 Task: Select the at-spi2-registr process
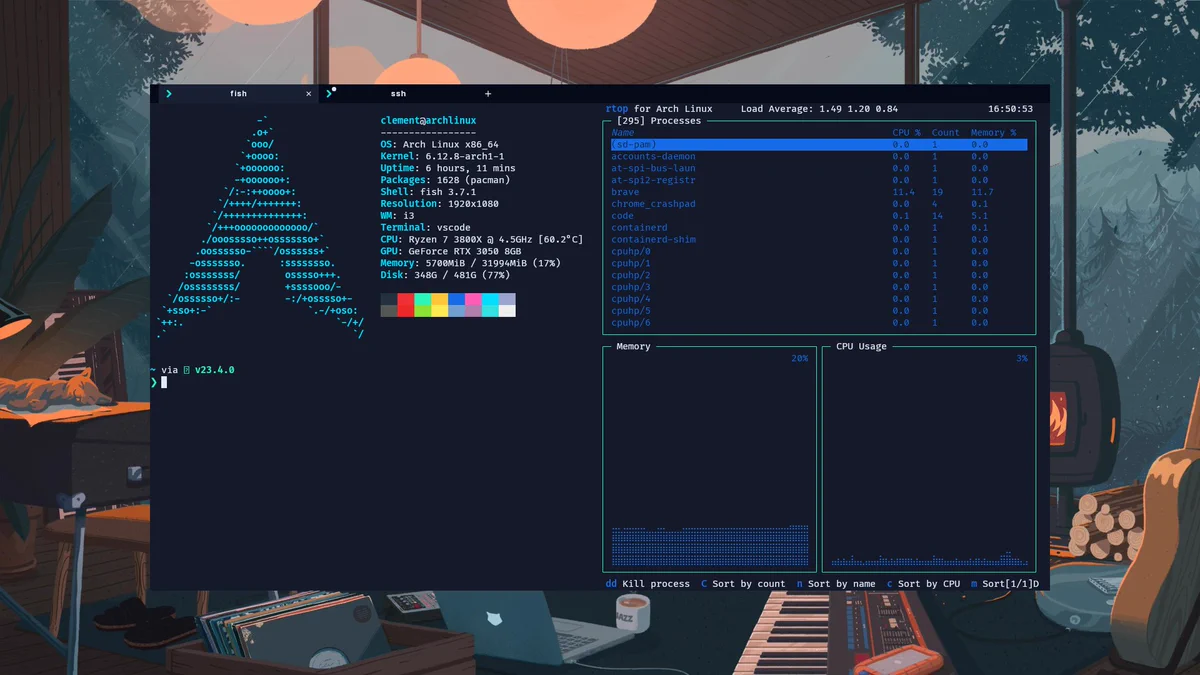click(x=819, y=181)
